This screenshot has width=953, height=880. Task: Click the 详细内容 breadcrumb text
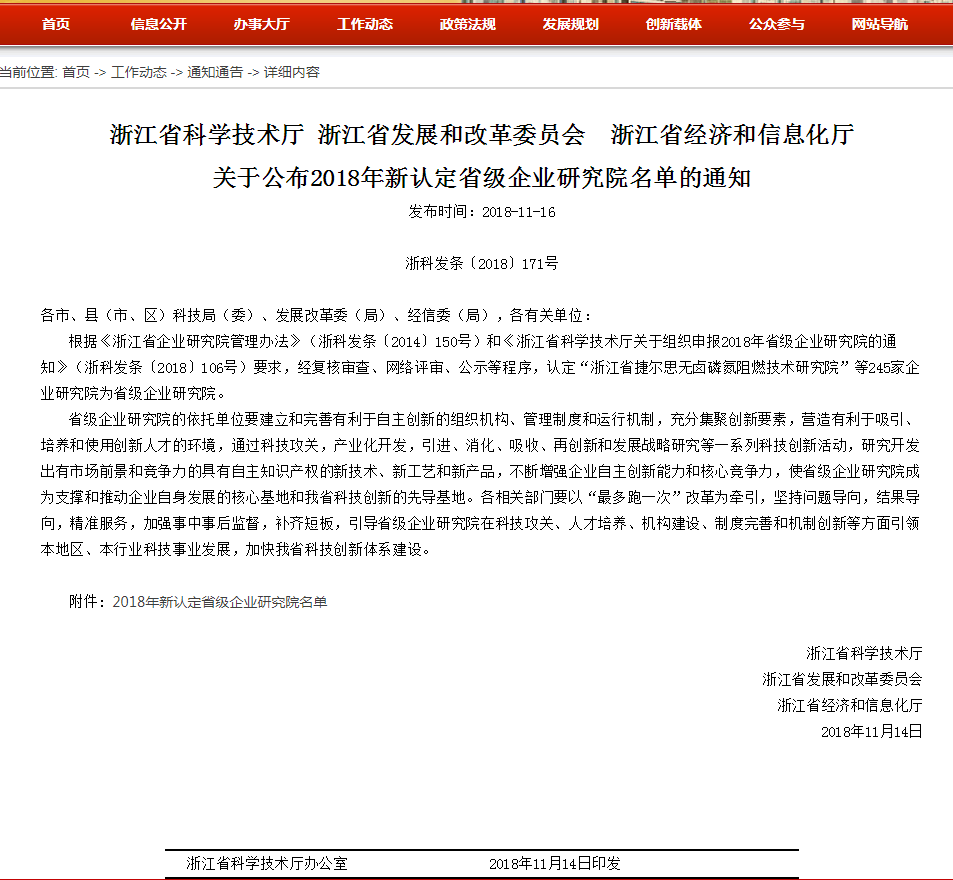click(x=291, y=72)
